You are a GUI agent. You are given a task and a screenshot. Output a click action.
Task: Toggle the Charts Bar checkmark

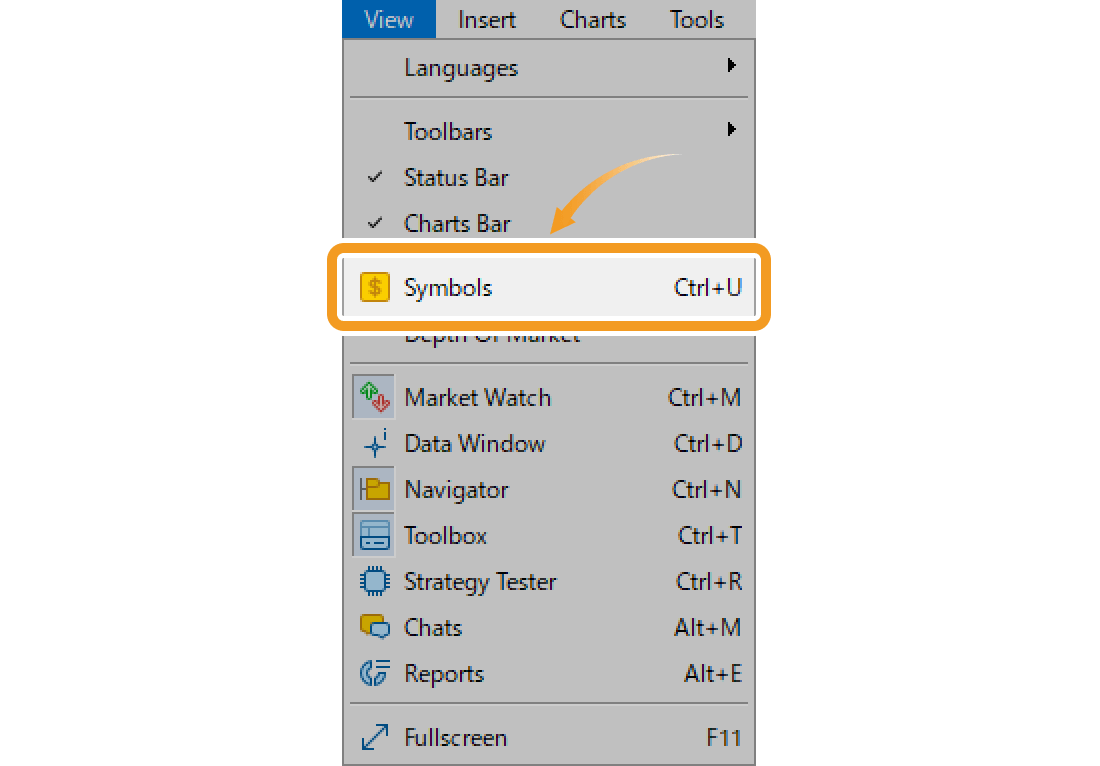pyautogui.click(x=375, y=223)
